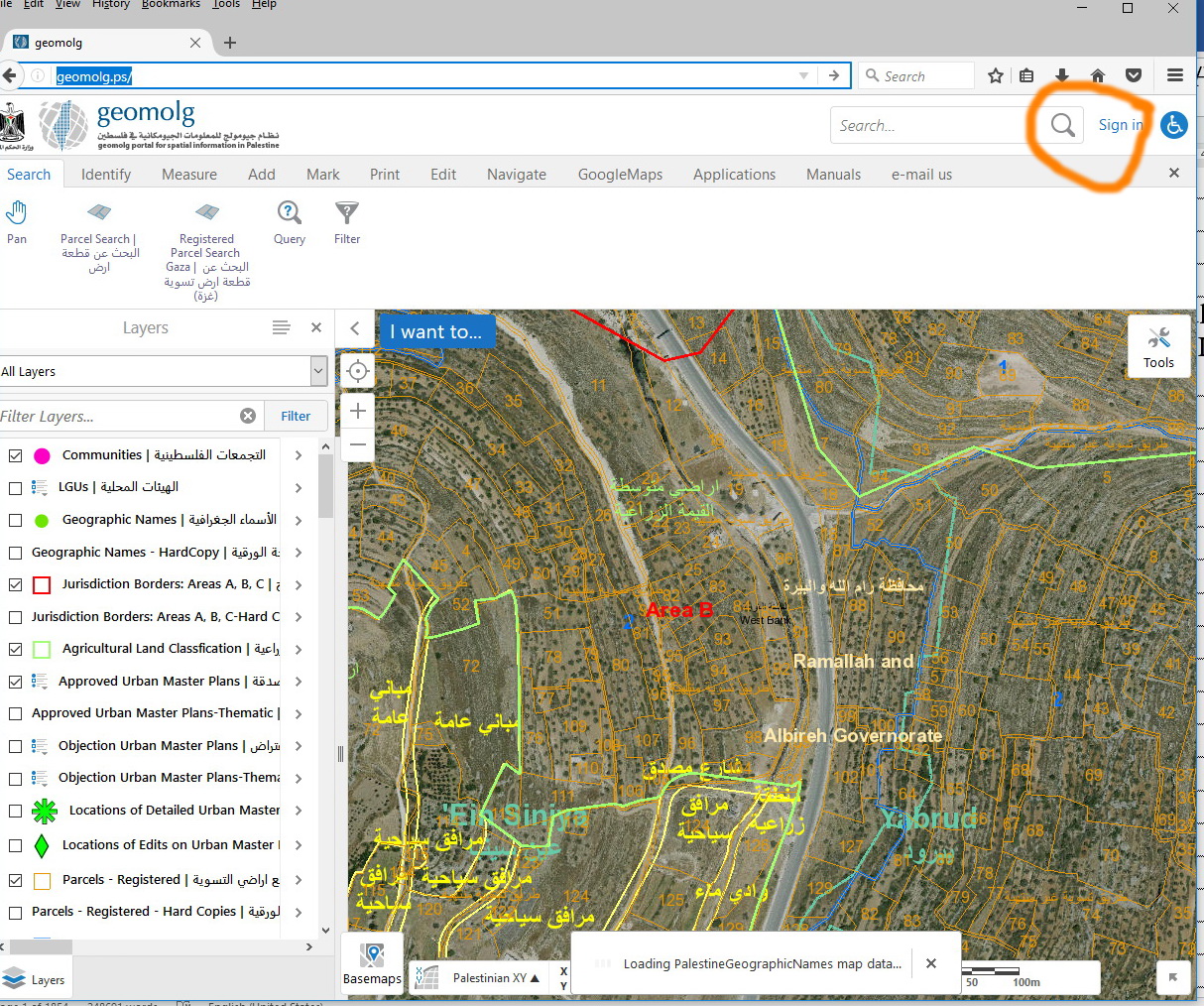Screen dimensions: 1204x1006
Task: Expand Approved Urban Master Plans arrow
Action: coord(299,682)
